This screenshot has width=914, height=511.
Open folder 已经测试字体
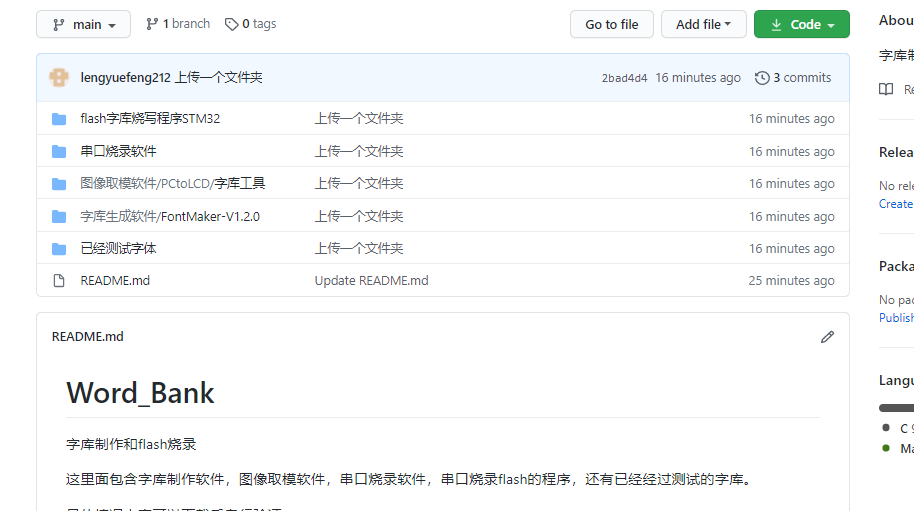(118, 248)
